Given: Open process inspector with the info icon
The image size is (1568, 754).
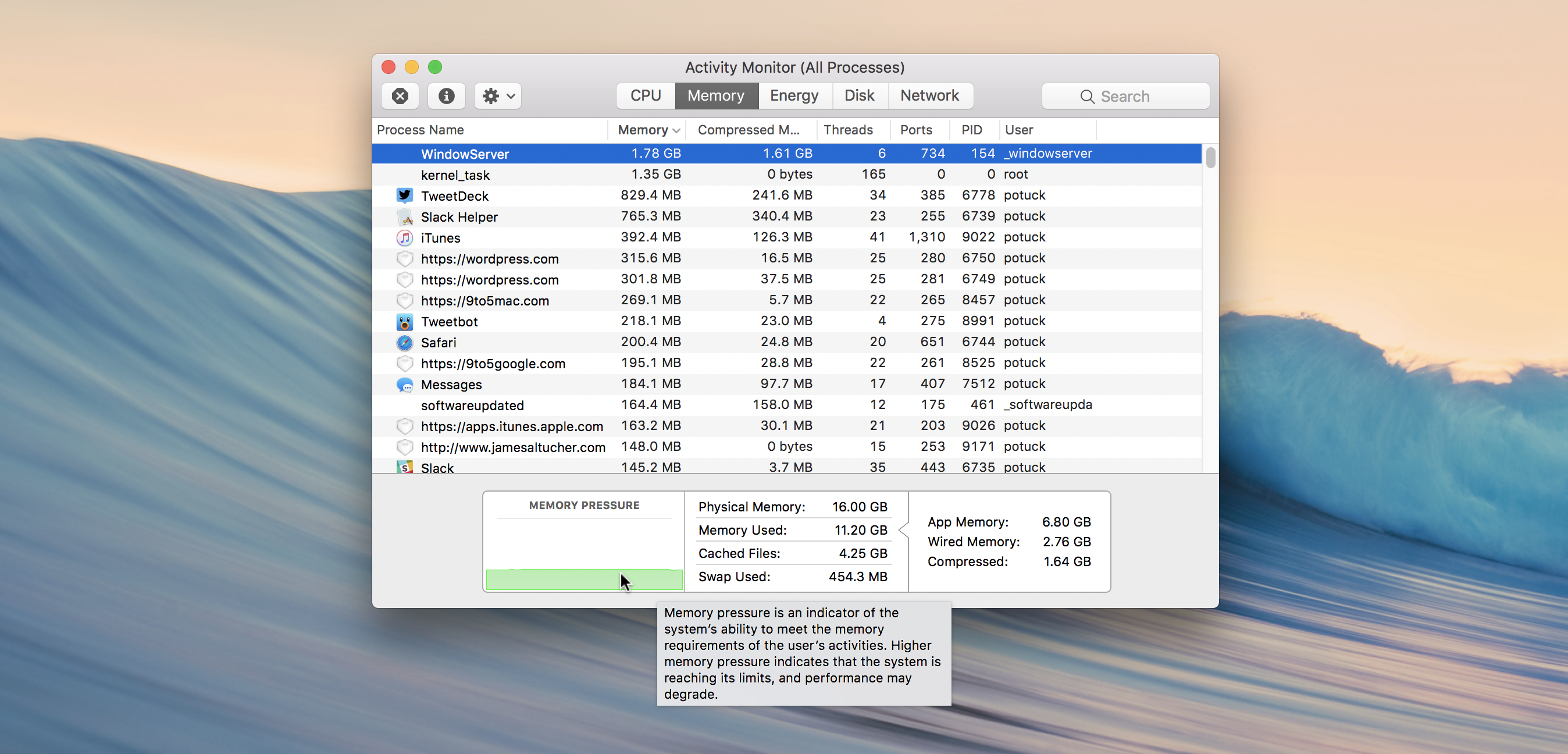Looking at the screenshot, I should pos(446,95).
